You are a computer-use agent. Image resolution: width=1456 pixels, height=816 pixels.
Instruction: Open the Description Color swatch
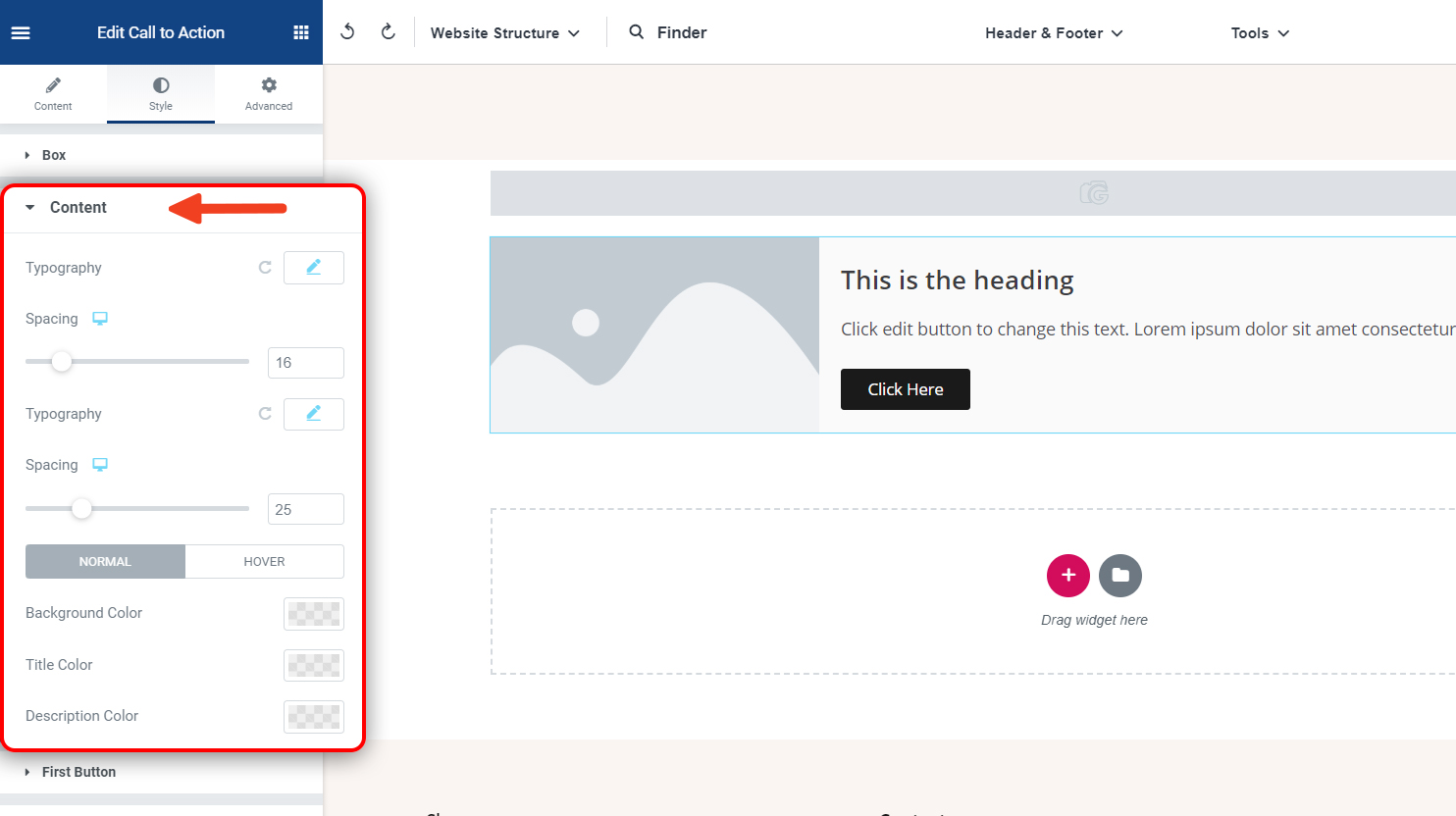coord(314,716)
